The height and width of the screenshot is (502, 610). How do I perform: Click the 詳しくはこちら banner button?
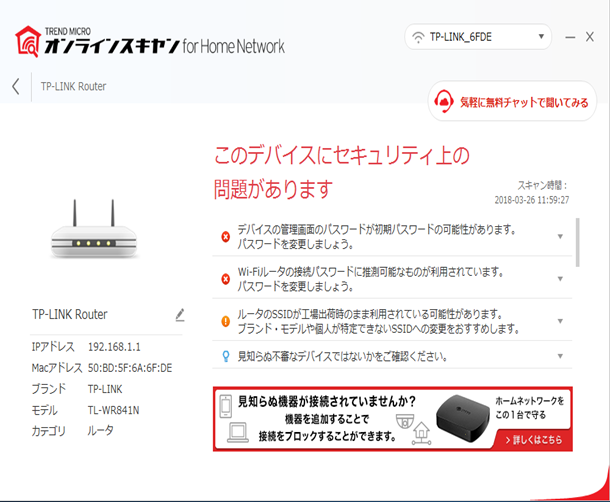pyautogui.click(x=533, y=440)
